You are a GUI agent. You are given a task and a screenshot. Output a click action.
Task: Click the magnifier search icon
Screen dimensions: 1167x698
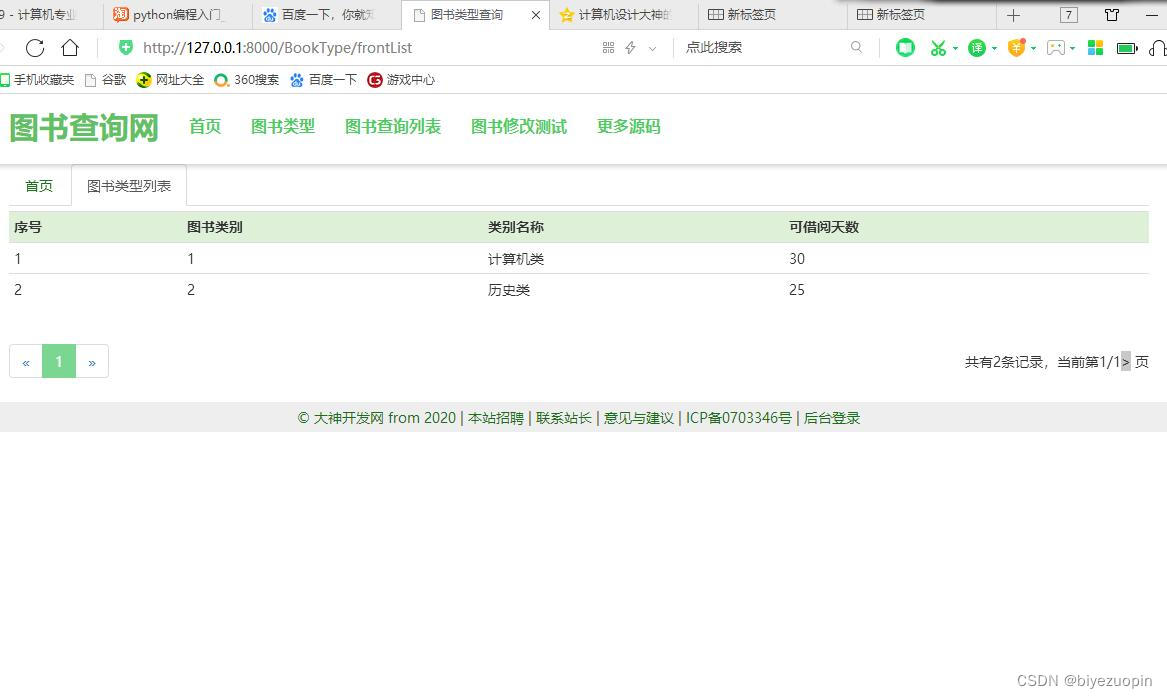[x=857, y=47]
